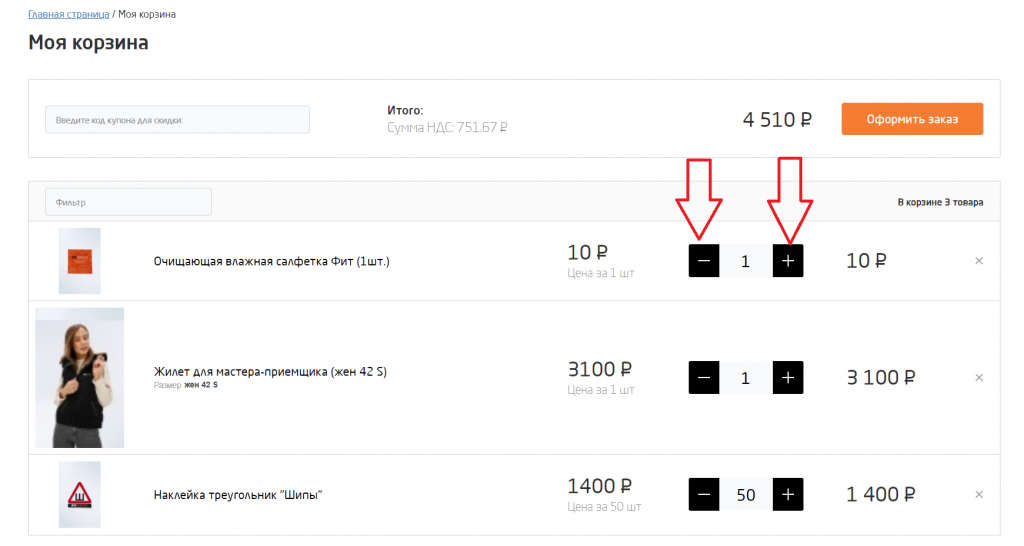
Task: Open the Главная страница breadcrumb link
Action: click(69, 14)
